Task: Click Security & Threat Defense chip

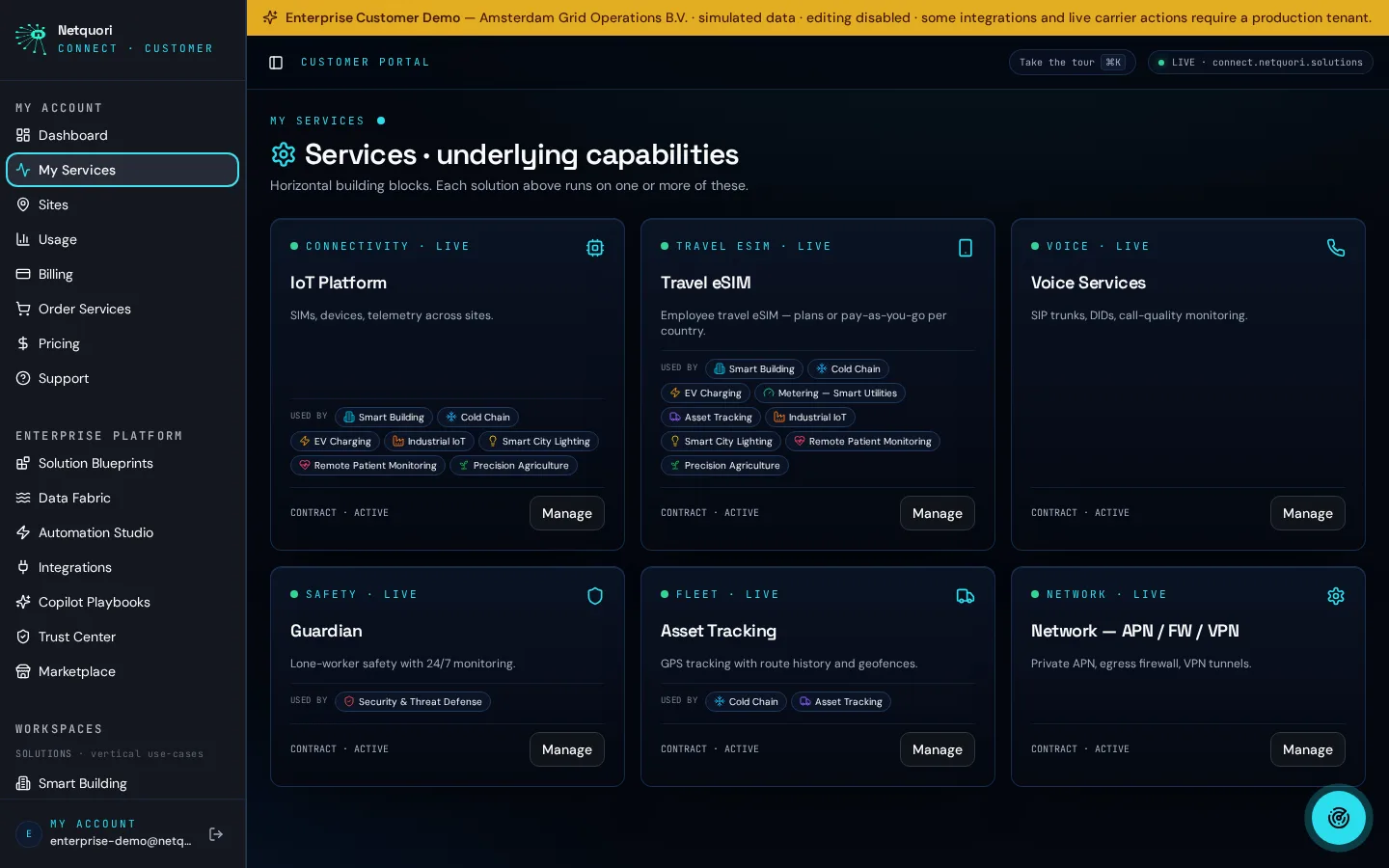Action: click(x=413, y=702)
